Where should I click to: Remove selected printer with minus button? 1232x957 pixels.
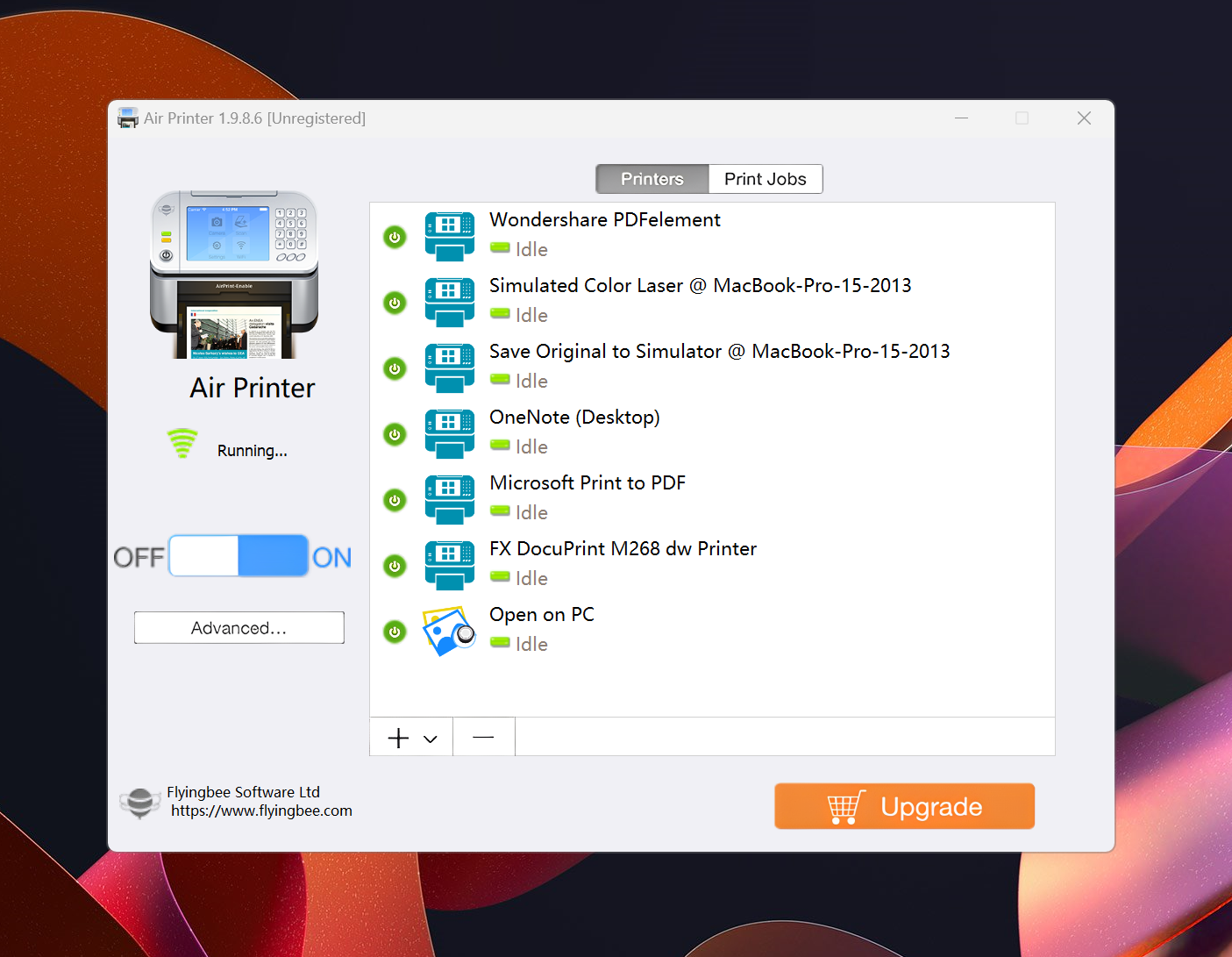483,738
